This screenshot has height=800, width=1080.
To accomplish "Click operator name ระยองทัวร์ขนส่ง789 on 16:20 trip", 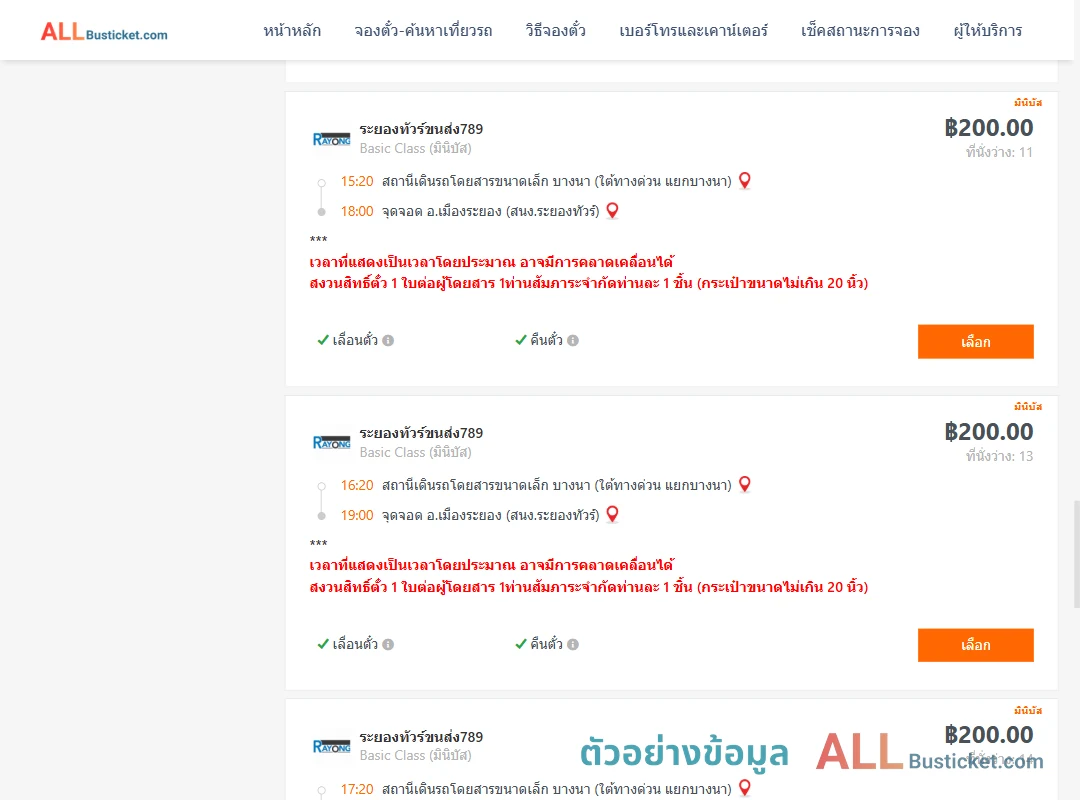I will pos(421,433).
